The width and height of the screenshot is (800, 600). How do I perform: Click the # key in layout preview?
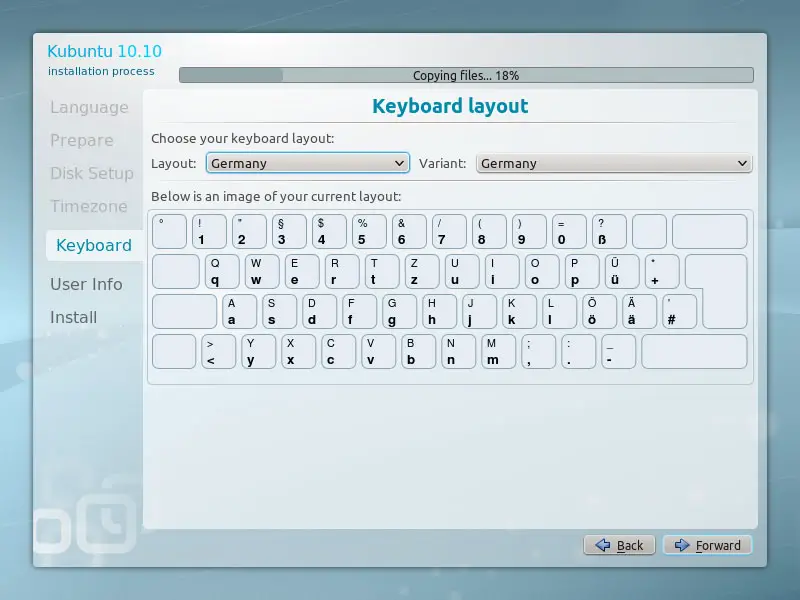(679, 311)
